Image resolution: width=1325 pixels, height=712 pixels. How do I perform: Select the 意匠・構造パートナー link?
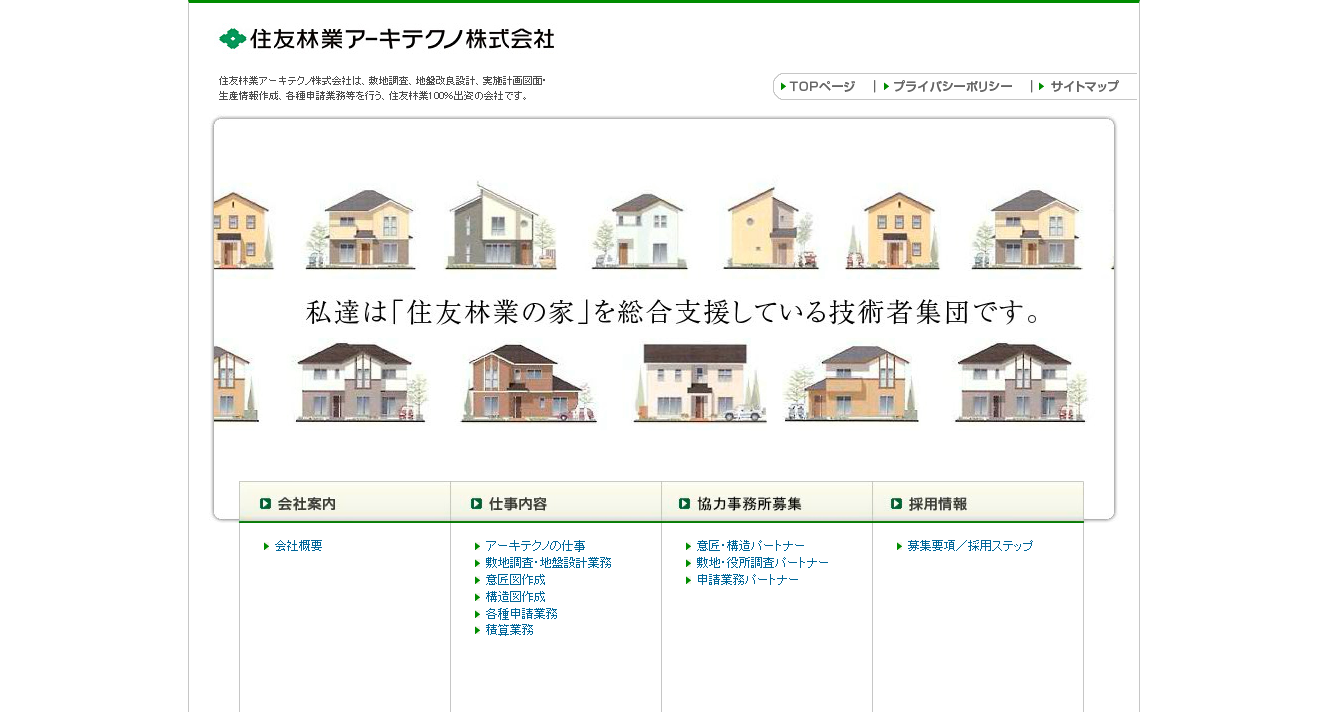point(751,546)
